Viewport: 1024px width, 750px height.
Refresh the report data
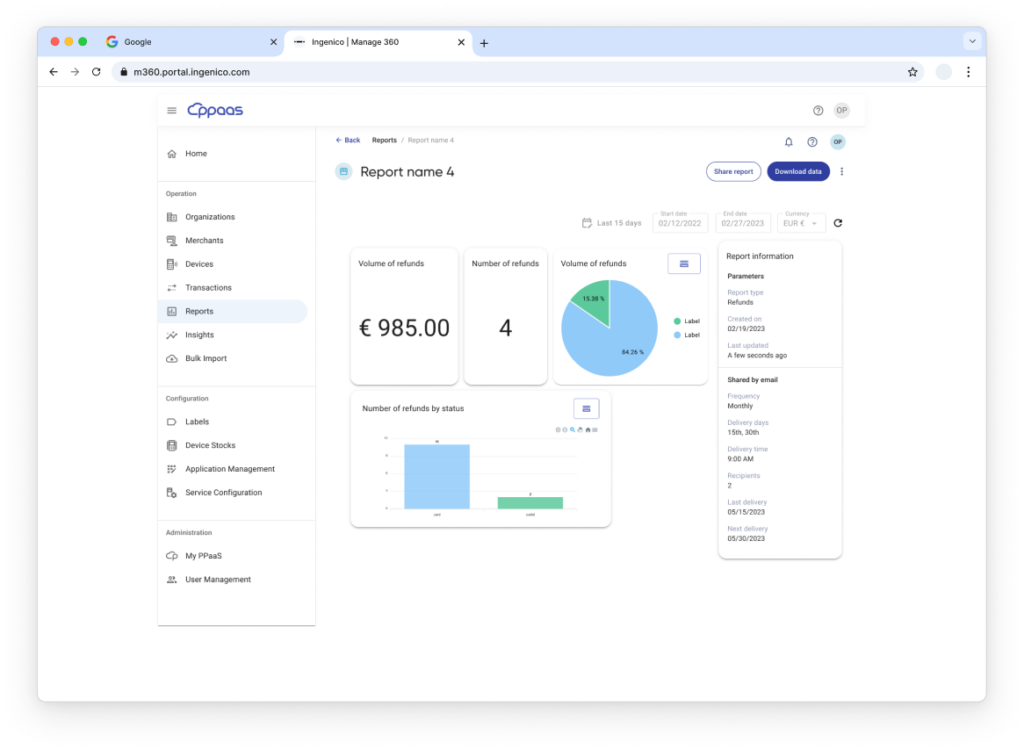click(838, 223)
